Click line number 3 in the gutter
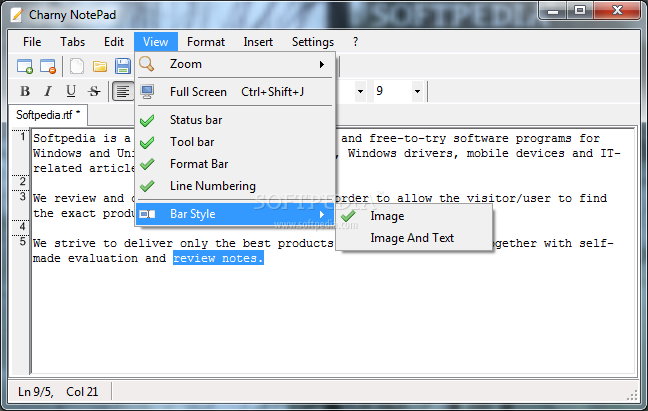 point(23,196)
